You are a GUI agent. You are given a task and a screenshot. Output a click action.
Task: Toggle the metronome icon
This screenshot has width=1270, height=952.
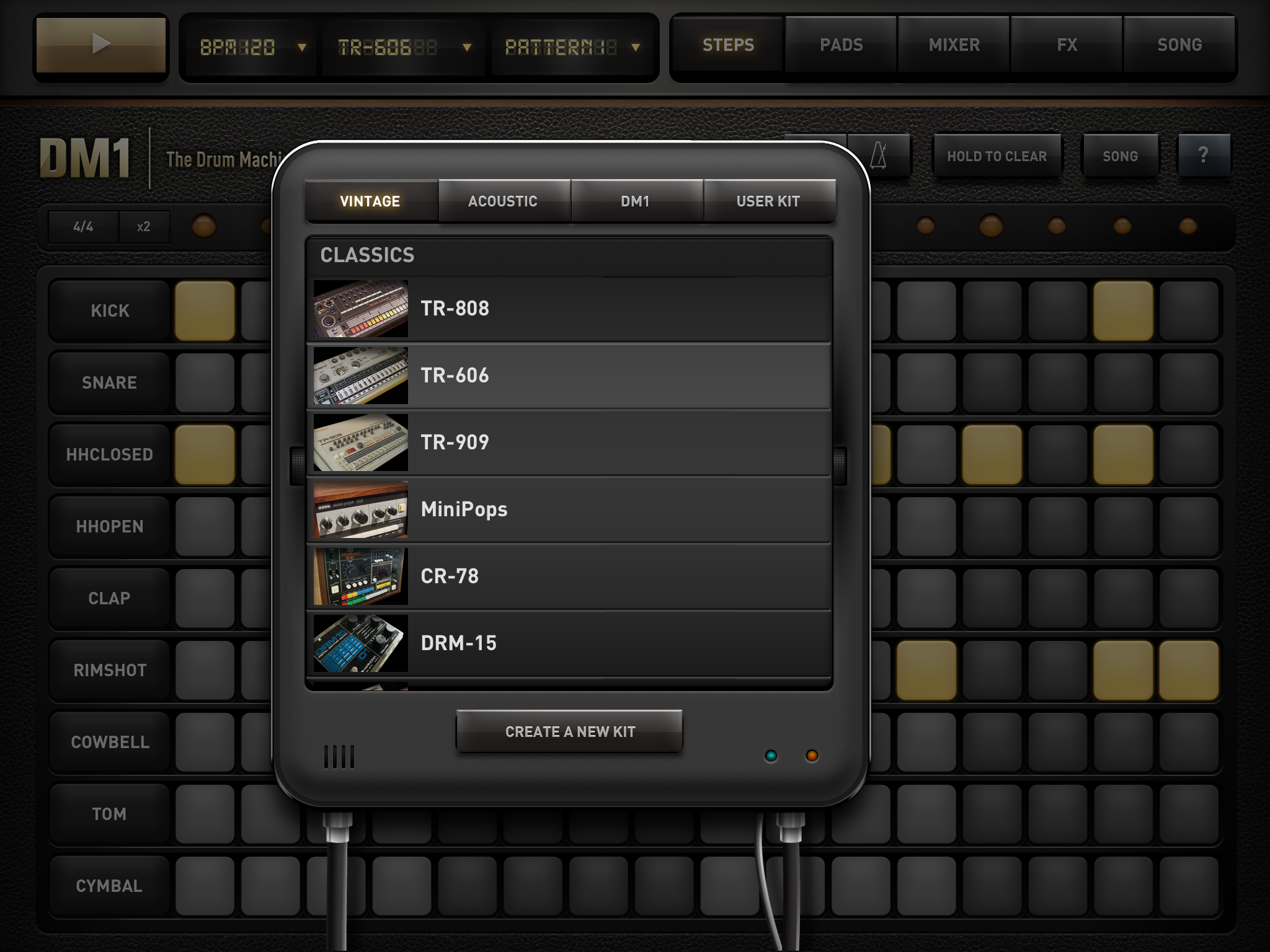(879, 156)
